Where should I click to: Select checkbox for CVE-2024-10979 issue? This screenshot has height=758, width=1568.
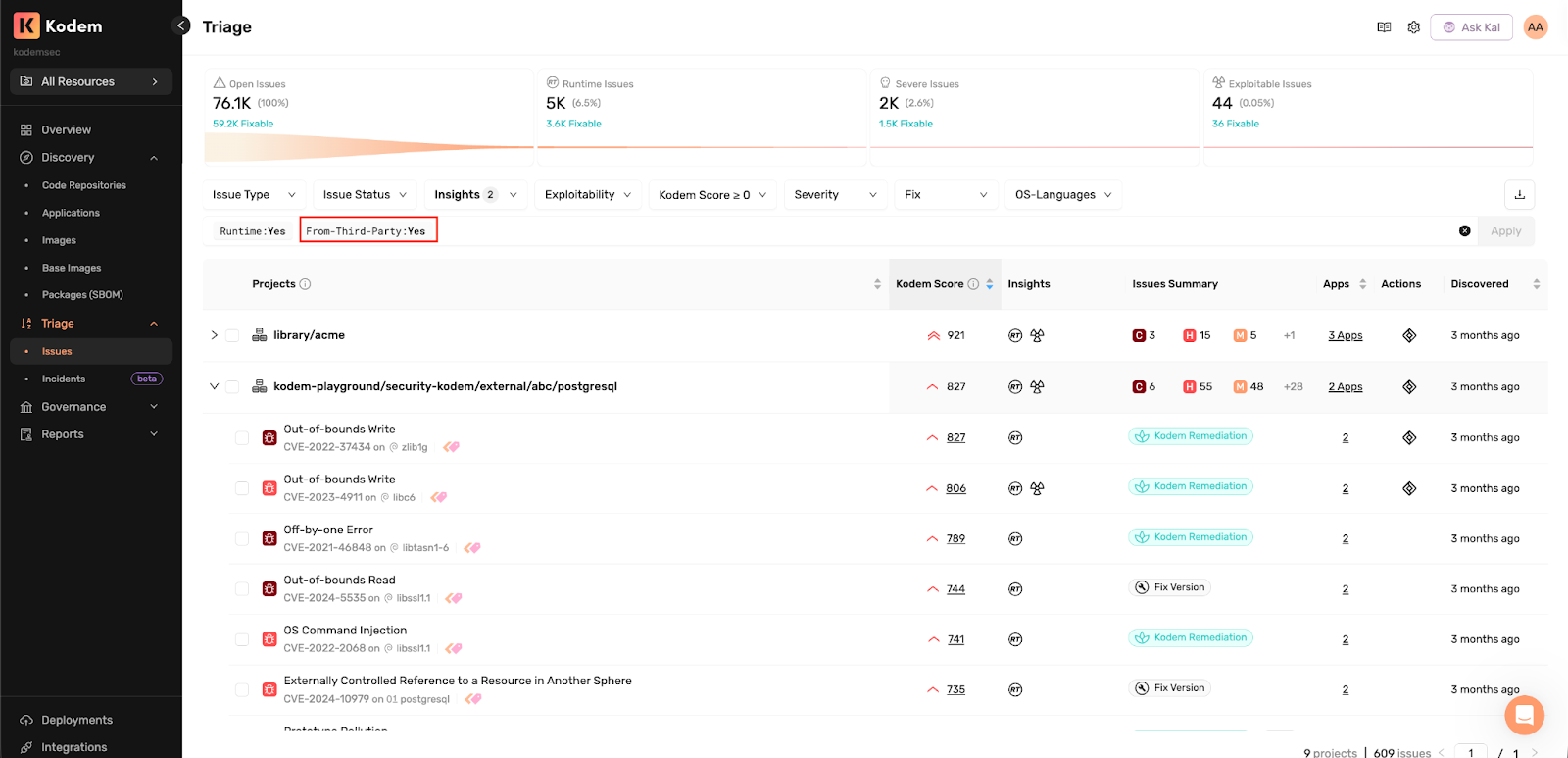coord(242,690)
